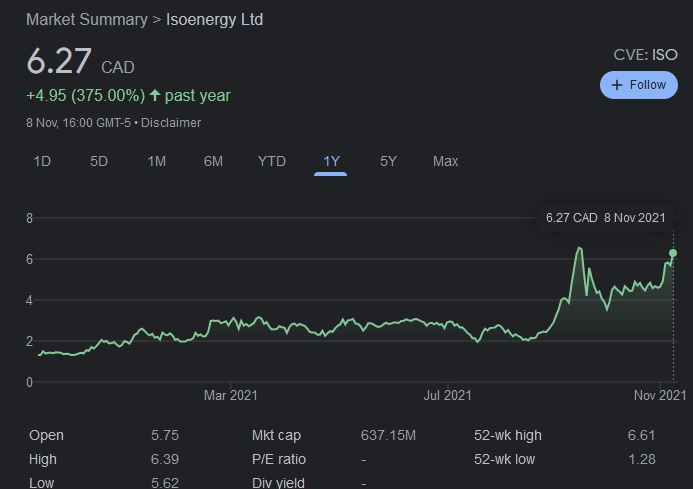Click the CVE: ISO ticker label
The image size is (693, 489).
(645, 55)
